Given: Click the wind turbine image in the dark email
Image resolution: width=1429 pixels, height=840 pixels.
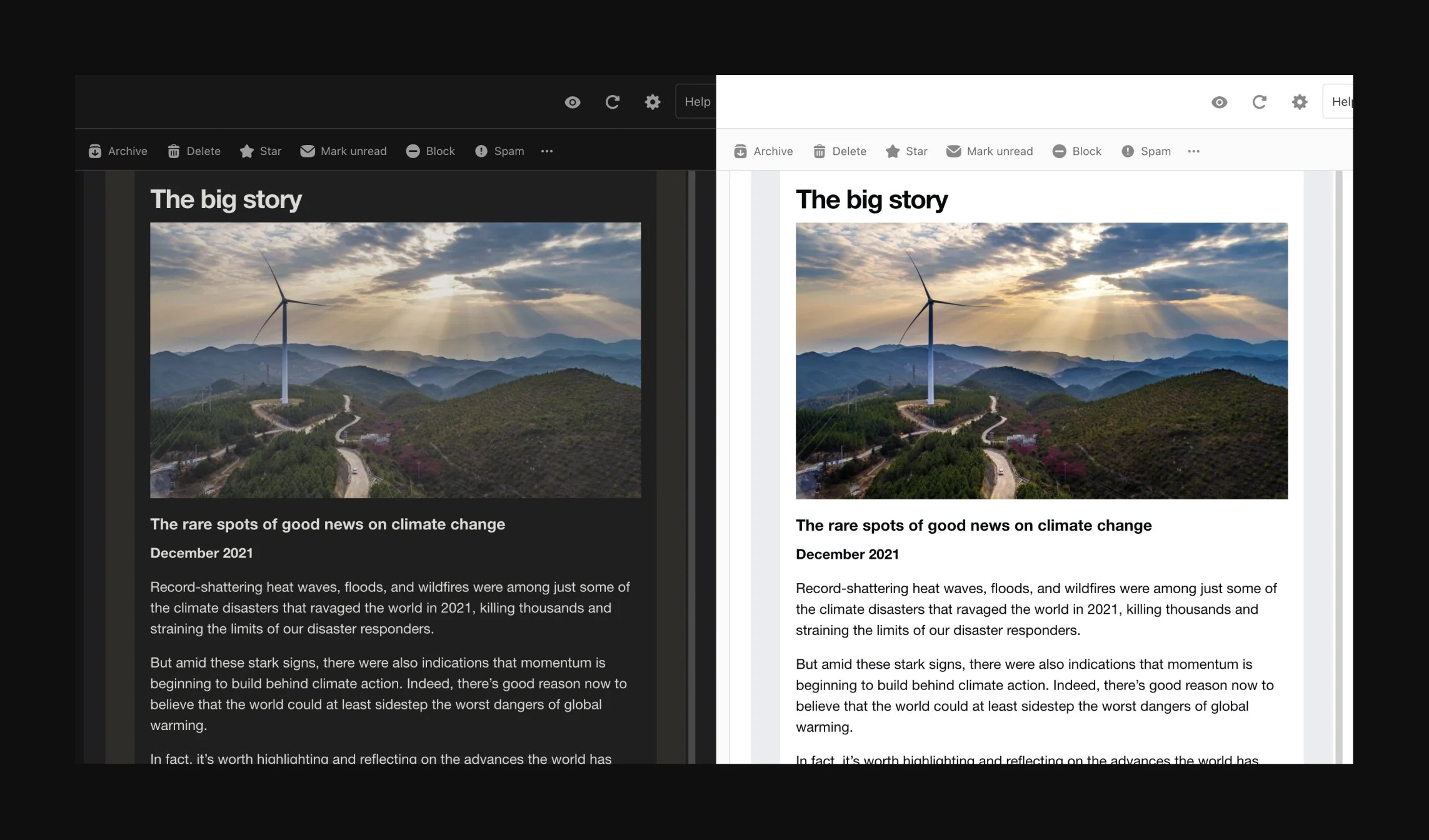Looking at the screenshot, I should [395, 360].
